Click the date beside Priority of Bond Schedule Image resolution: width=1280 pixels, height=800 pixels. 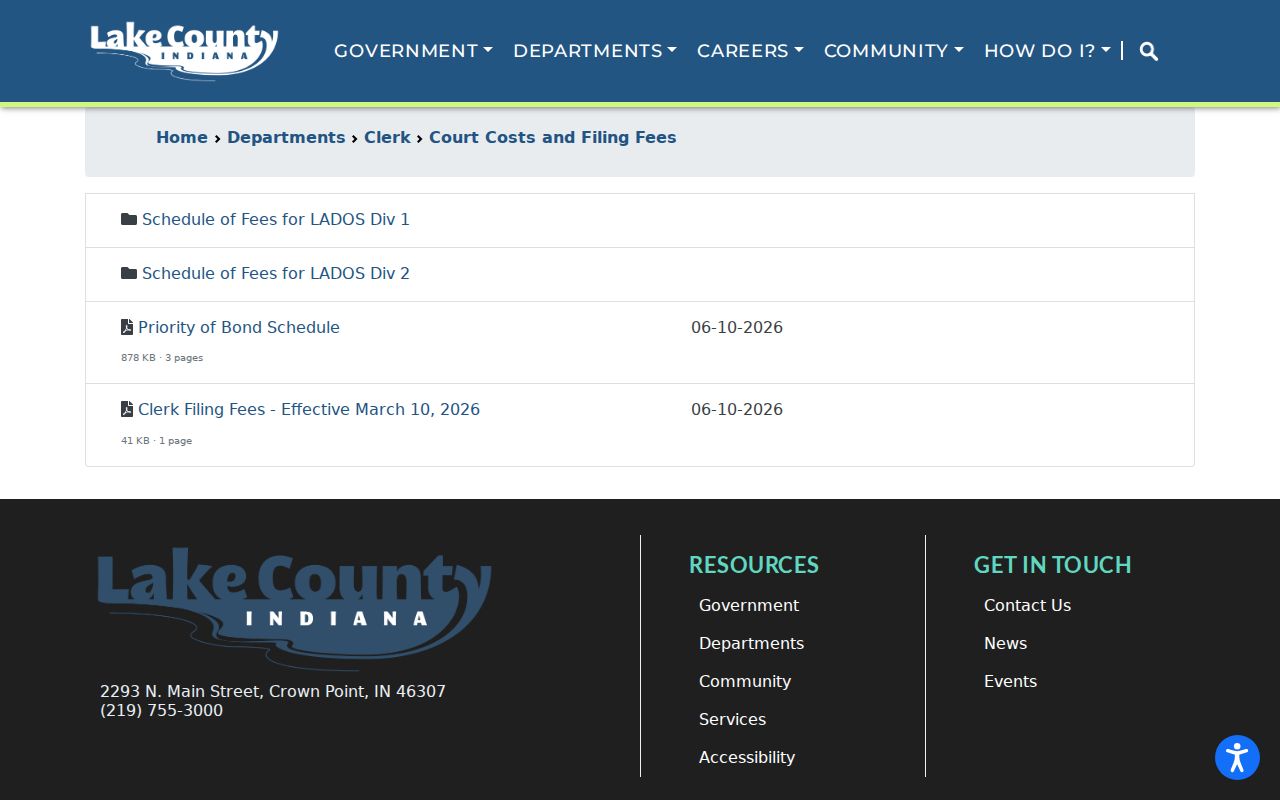[x=737, y=327]
